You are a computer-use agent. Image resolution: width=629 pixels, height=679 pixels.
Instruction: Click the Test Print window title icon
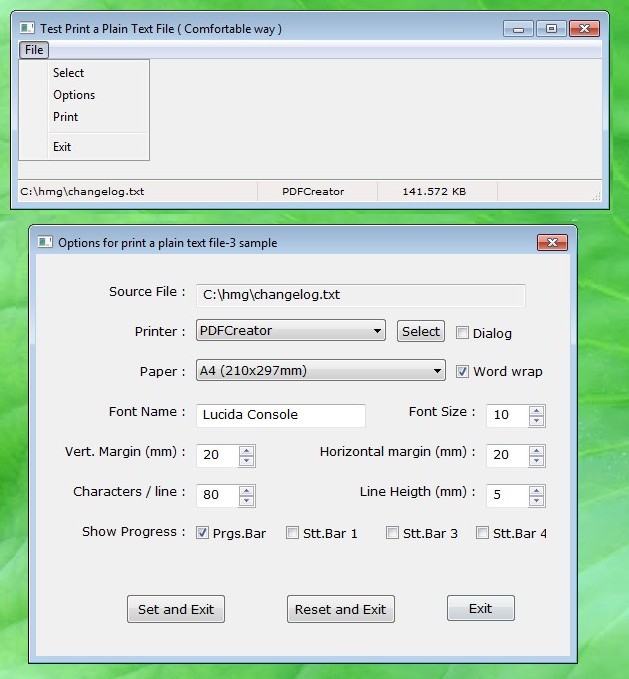27,28
